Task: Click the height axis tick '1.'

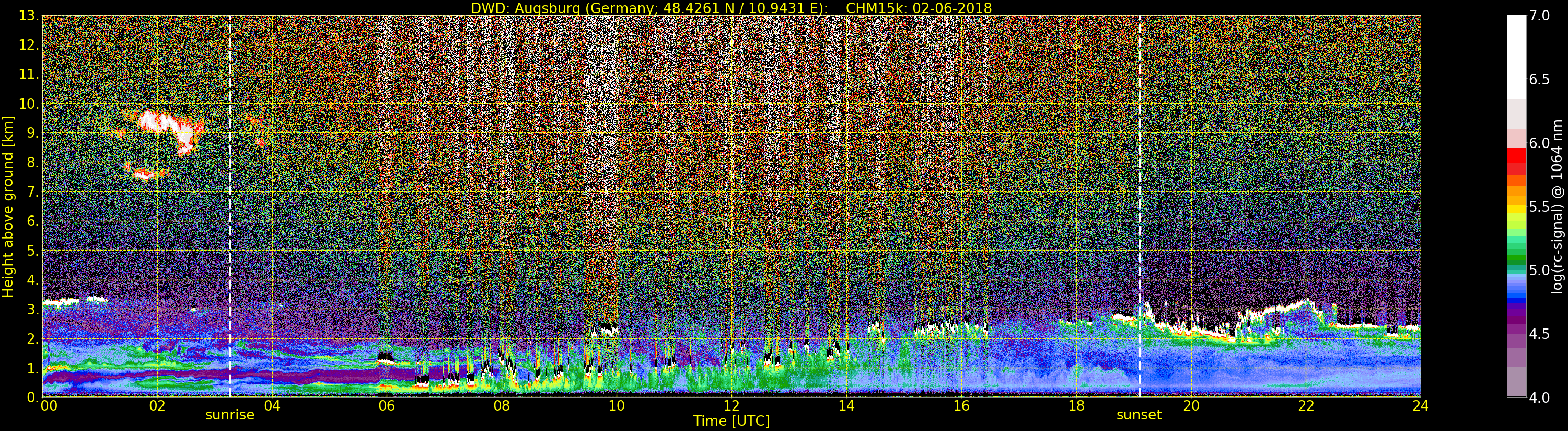Action: (33, 368)
